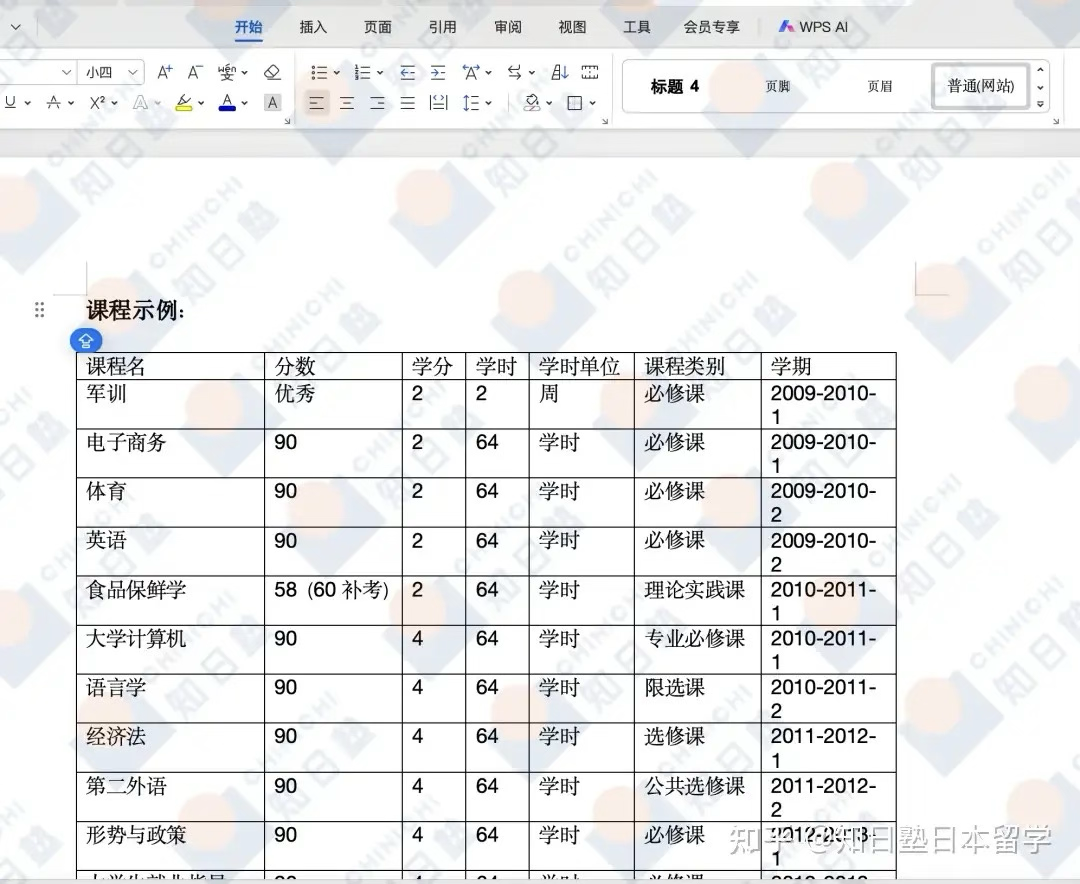The image size is (1080, 884).
Task: Click the blue table anchor icon
Action: [x=86, y=340]
